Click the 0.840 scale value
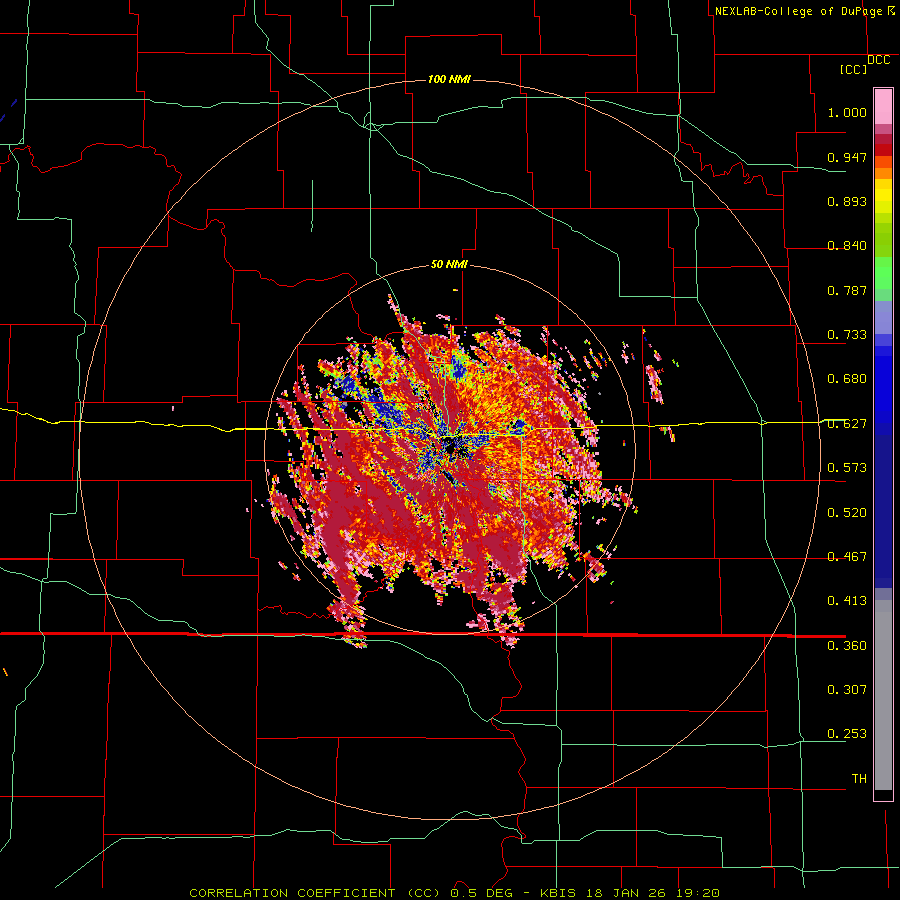 [847, 246]
